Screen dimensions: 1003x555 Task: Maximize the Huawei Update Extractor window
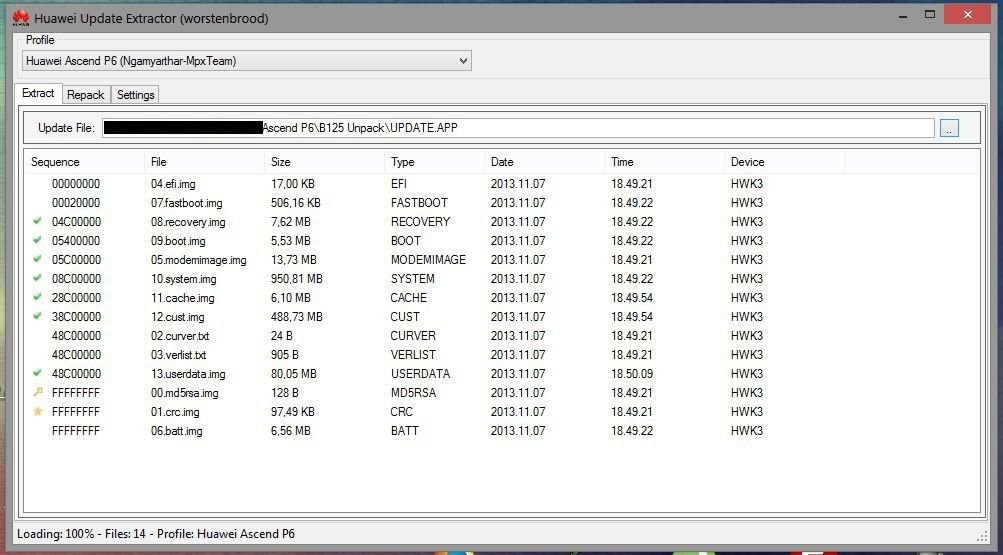click(930, 15)
